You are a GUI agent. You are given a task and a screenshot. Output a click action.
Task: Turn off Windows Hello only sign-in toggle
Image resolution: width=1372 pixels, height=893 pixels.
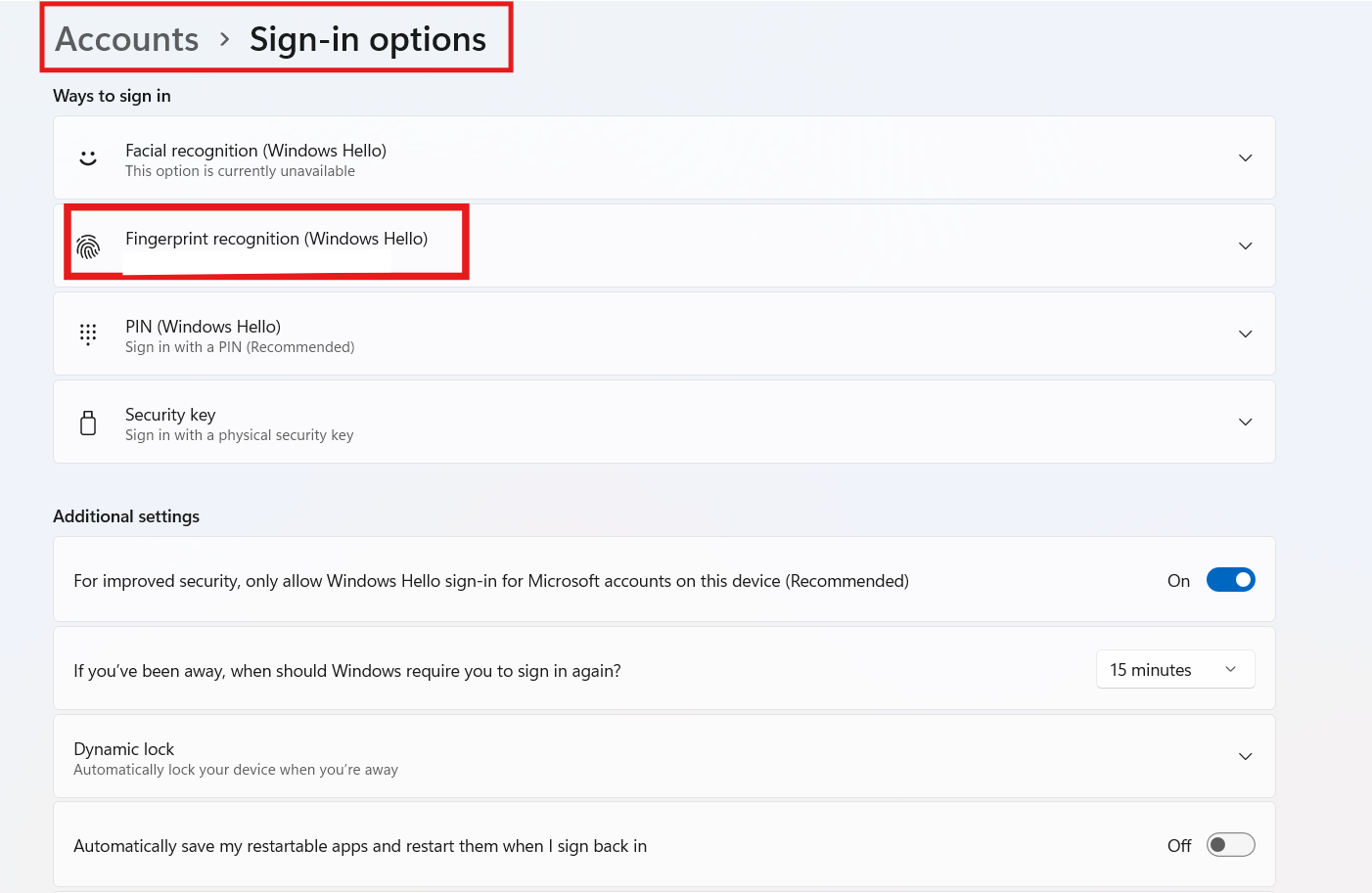tap(1230, 580)
